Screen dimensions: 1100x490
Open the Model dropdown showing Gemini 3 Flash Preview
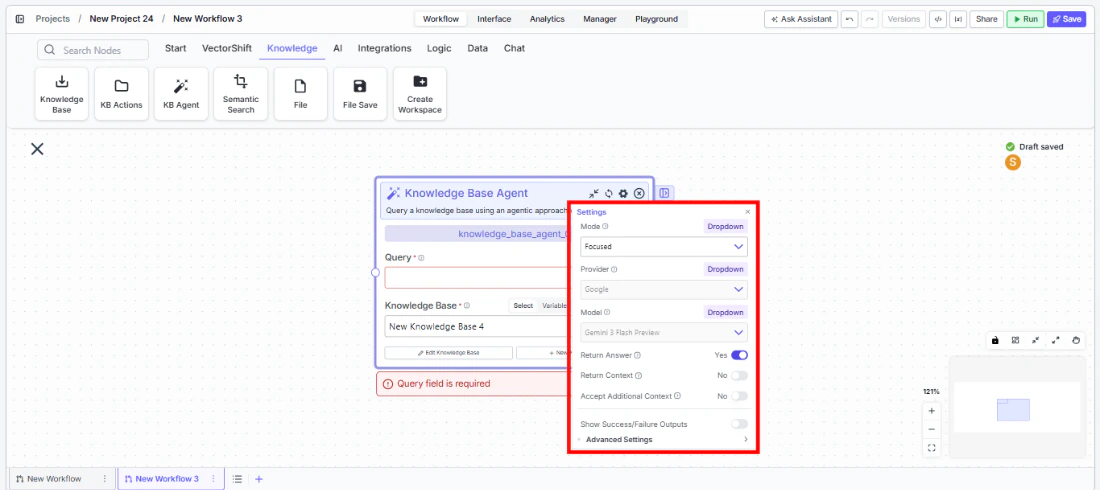(664, 332)
